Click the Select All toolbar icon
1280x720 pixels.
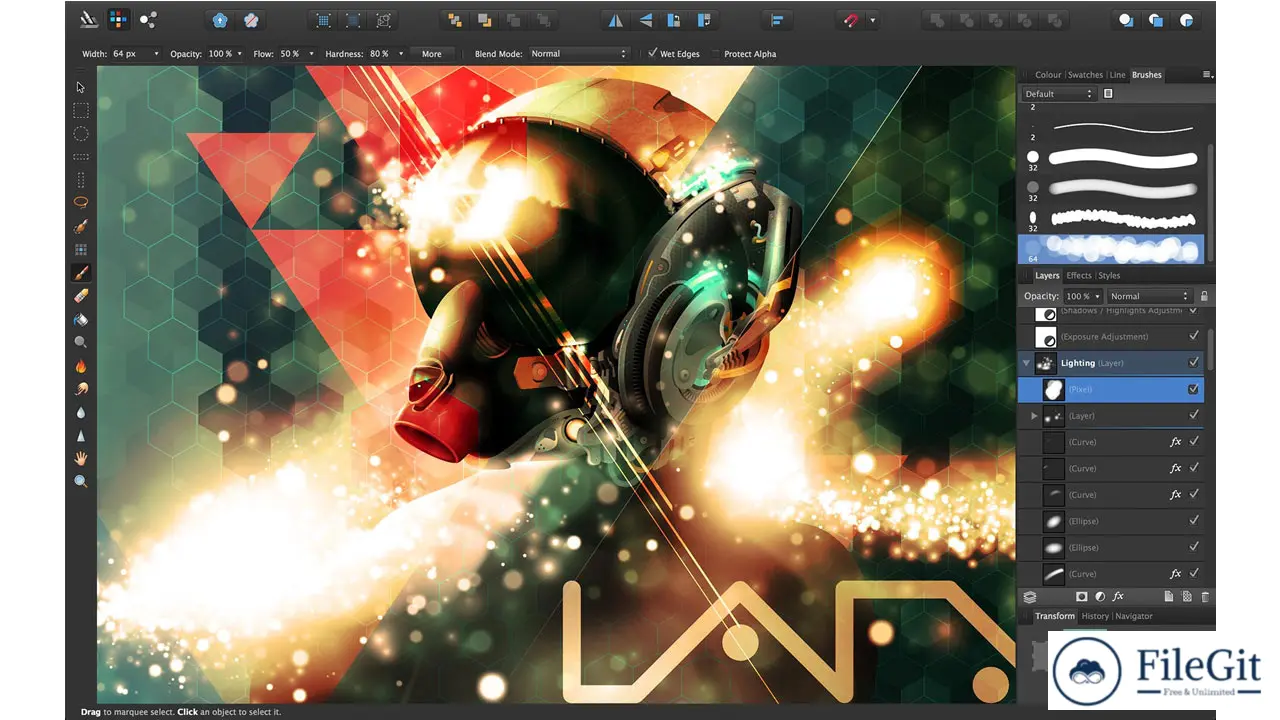coord(323,19)
